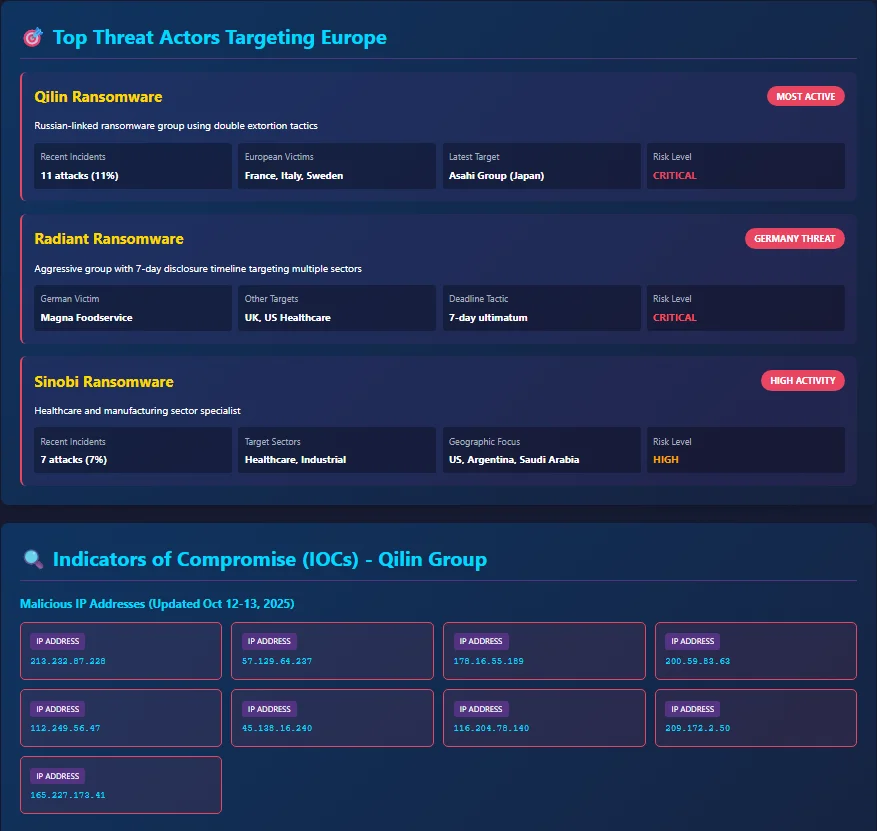The width and height of the screenshot is (877, 831).
Task: Click Malicious IP Addresses (Updated Oct 12-13, 2025) subheading
Action: [x=157, y=603]
